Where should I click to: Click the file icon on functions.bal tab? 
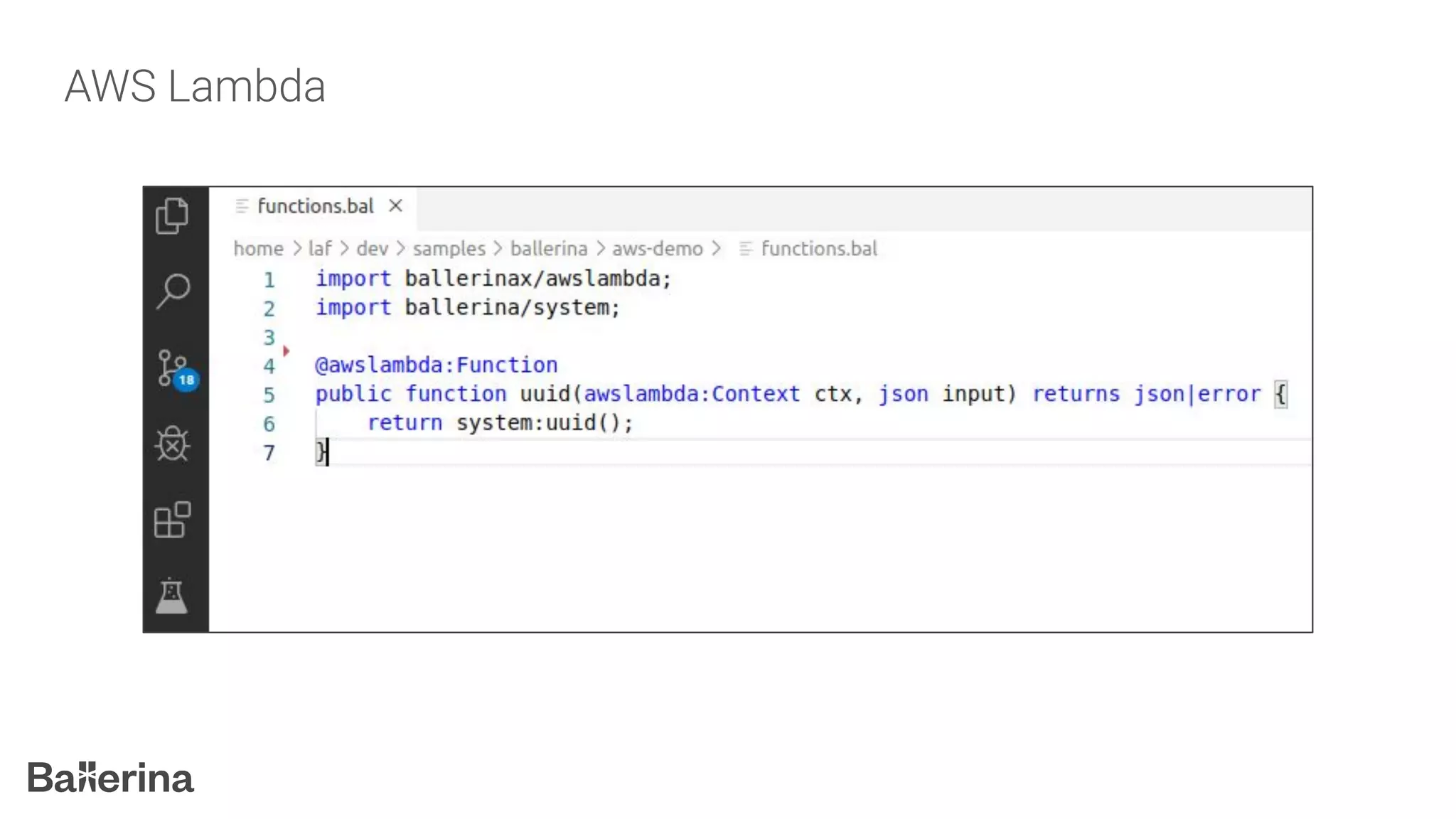[242, 206]
